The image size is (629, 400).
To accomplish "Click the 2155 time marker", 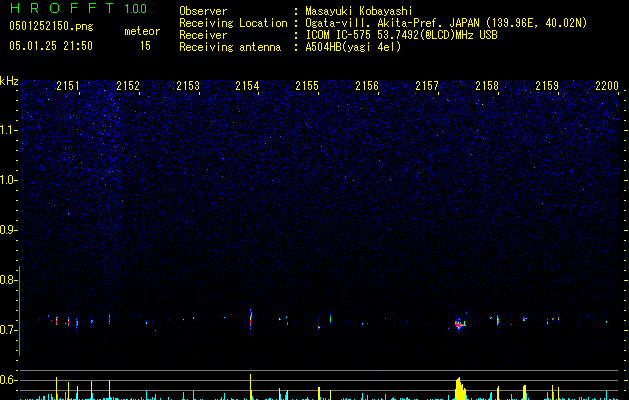I will pyautogui.click(x=307, y=86).
